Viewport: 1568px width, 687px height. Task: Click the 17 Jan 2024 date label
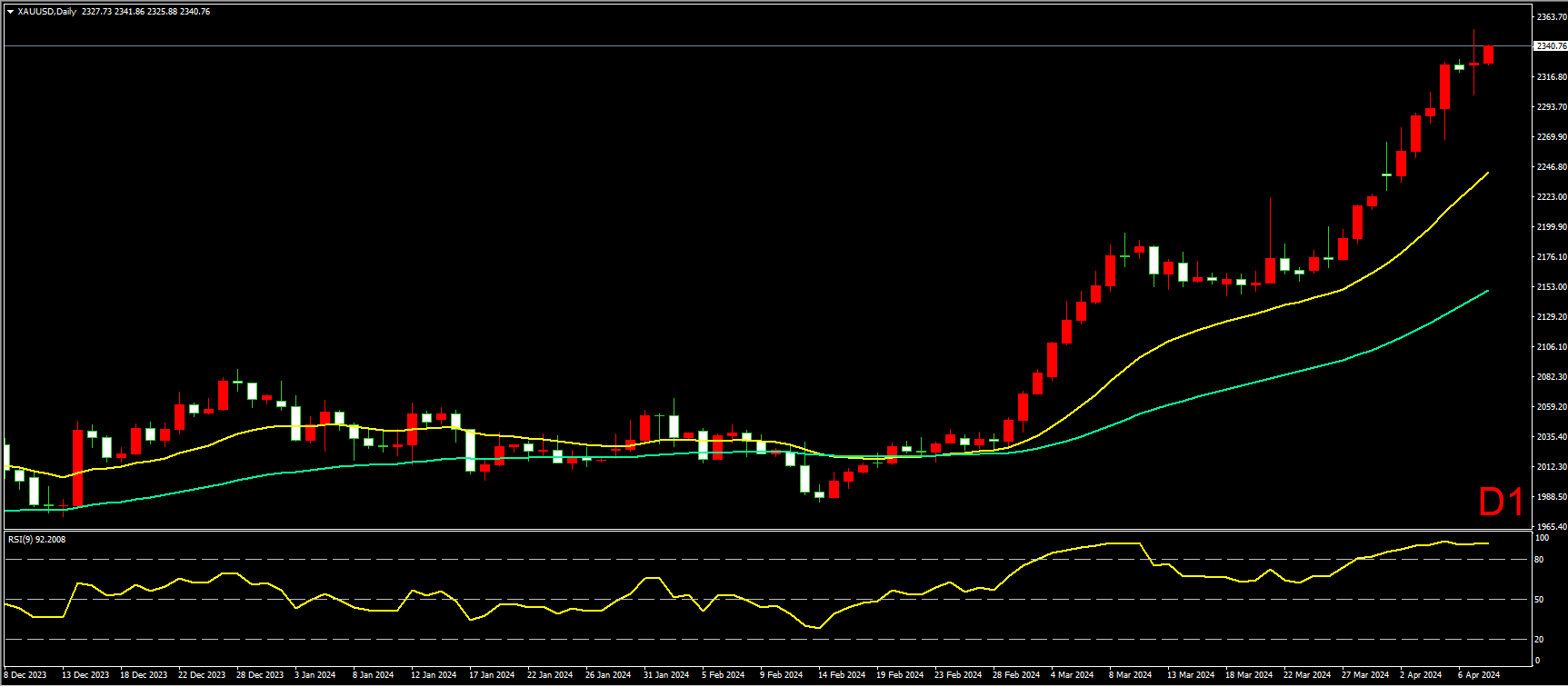click(x=492, y=675)
